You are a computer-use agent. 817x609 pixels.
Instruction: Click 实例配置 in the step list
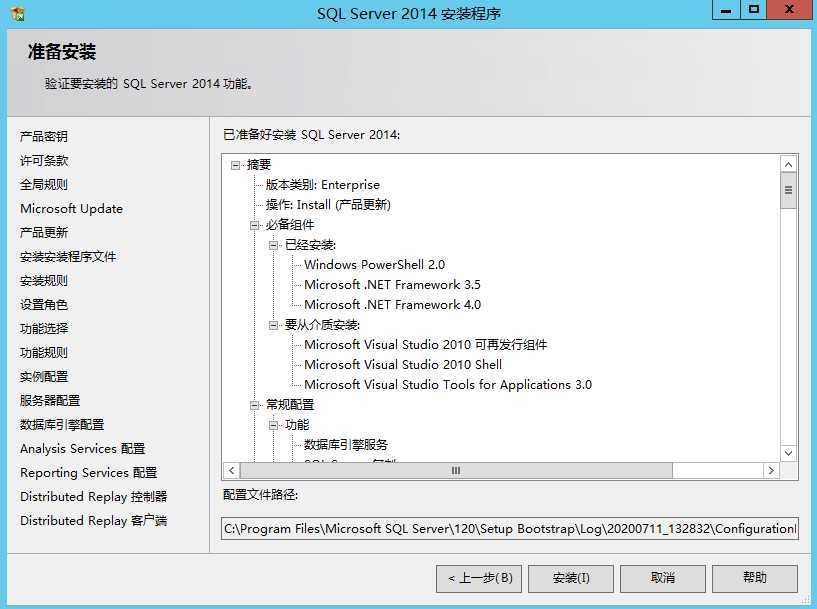click(44, 377)
